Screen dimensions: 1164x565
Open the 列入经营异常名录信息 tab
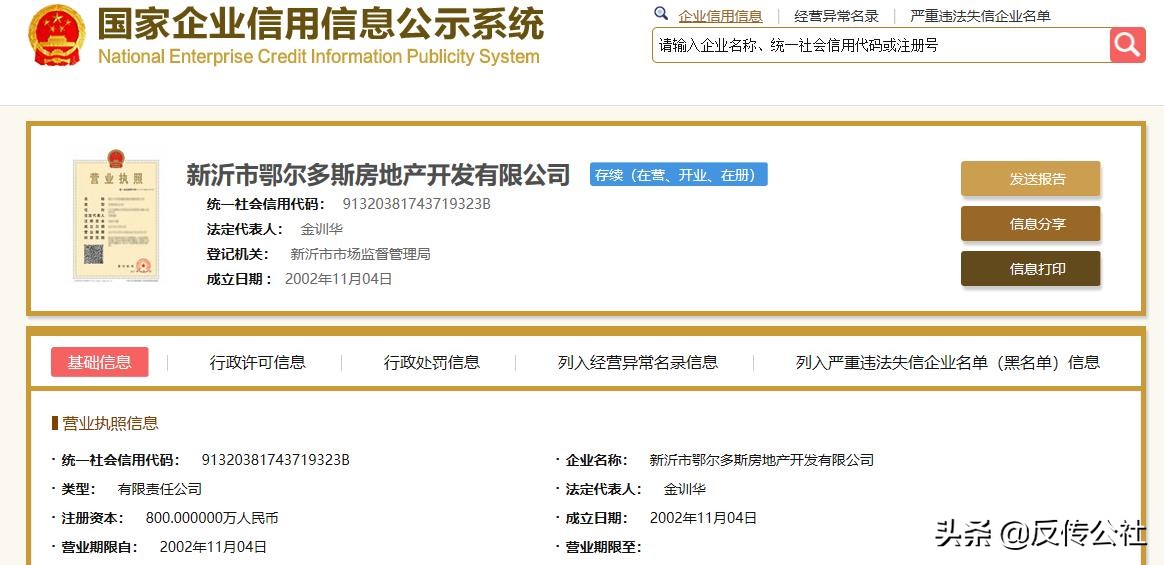pyautogui.click(x=638, y=362)
